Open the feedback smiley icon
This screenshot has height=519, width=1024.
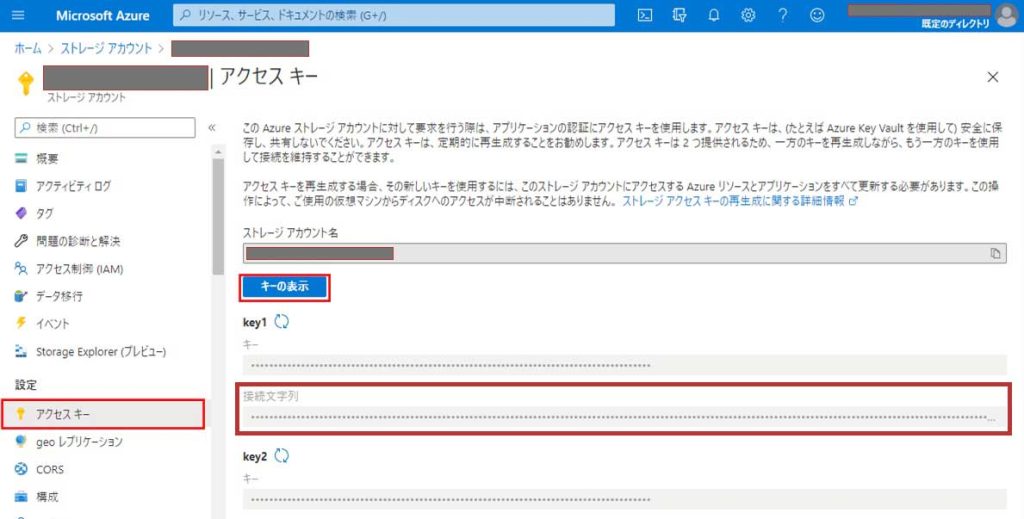pyautogui.click(x=817, y=15)
